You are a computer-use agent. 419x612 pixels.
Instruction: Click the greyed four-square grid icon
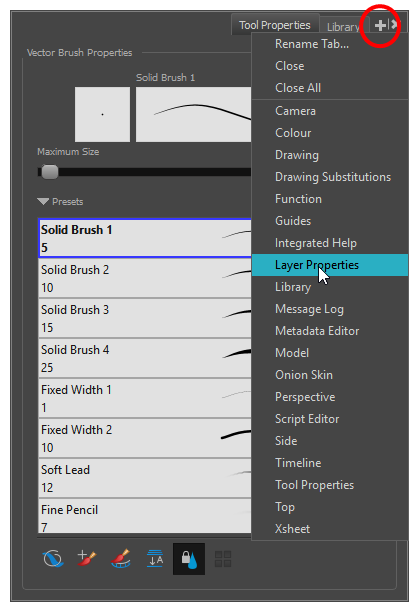click(x=223, y=559)
